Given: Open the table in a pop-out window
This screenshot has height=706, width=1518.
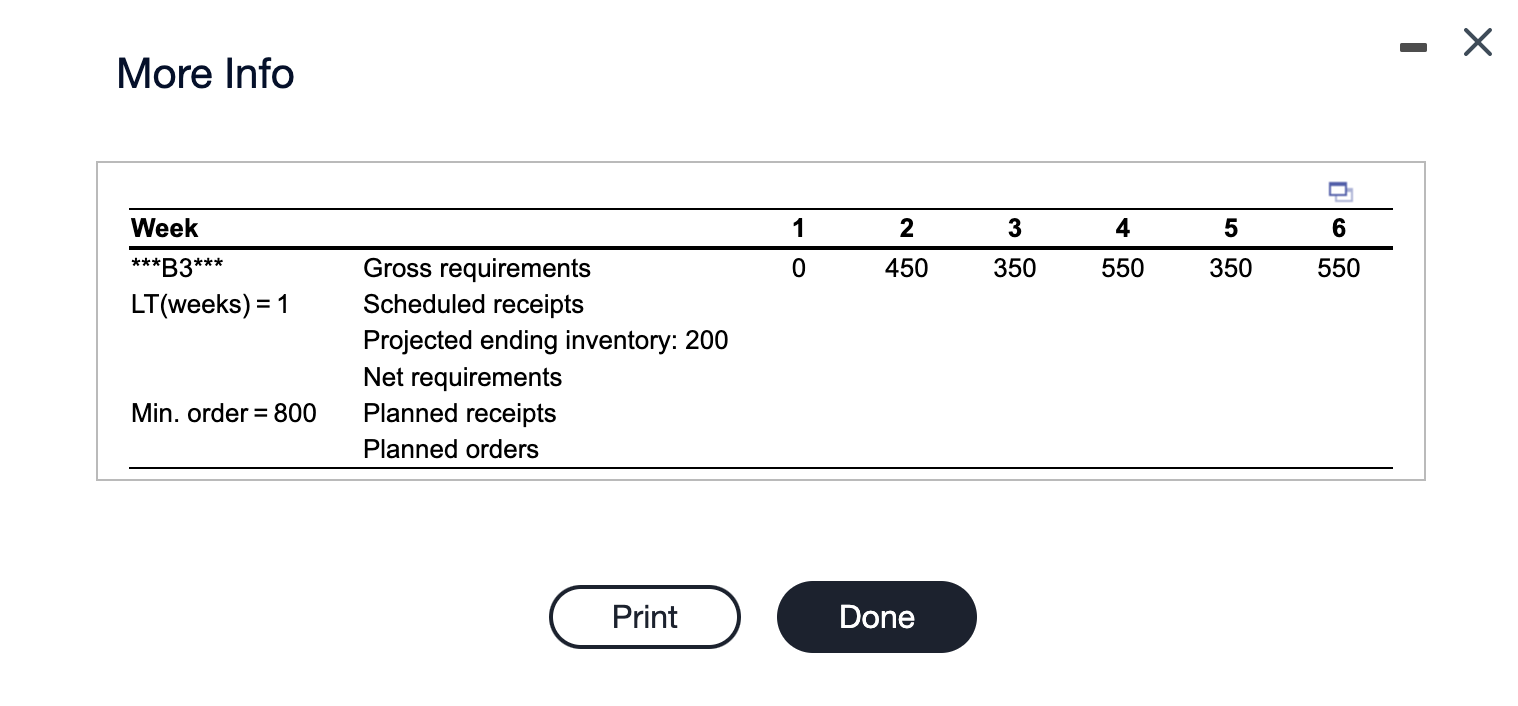Looking at the screenshot, I should tap(1340, 192).
